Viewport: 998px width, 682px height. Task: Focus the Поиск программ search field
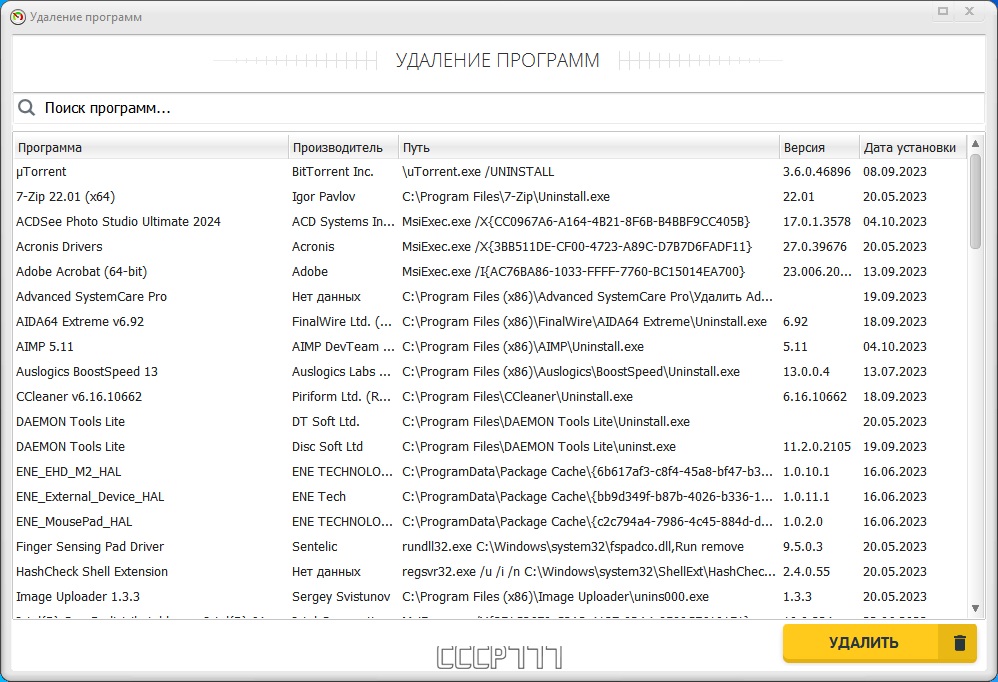500,108
